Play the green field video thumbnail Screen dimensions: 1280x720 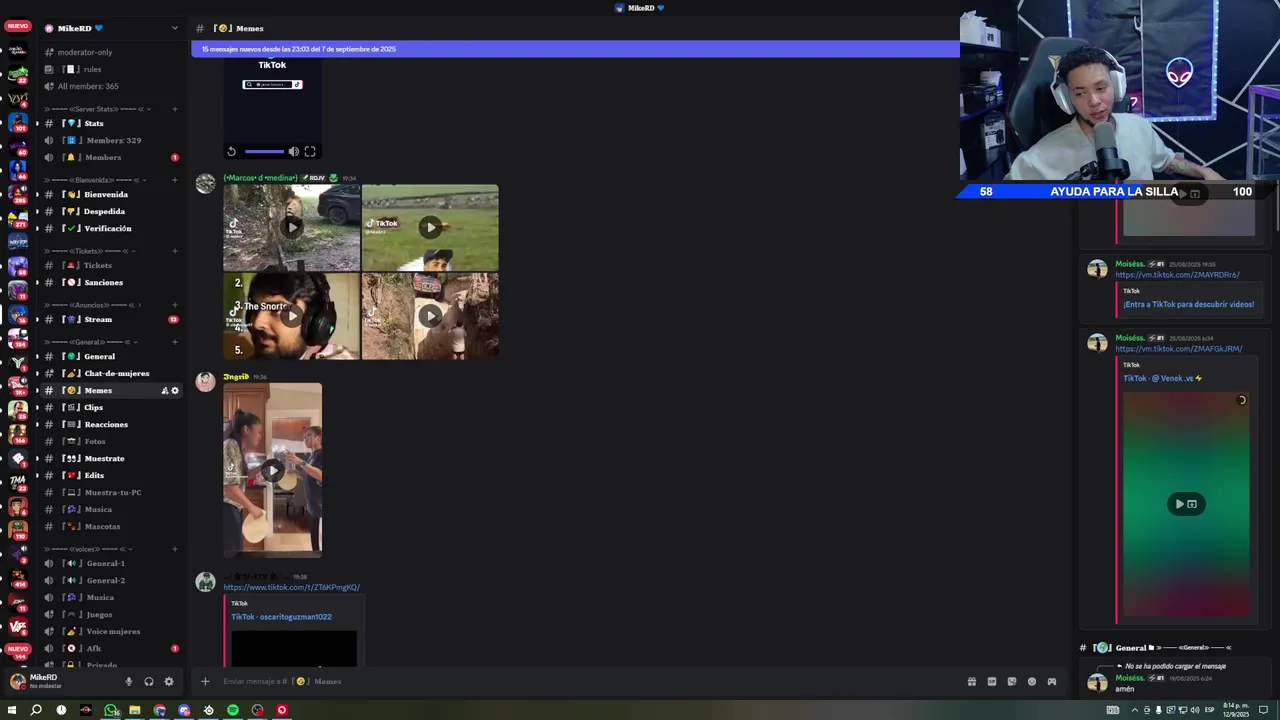click(x=430, y=227)
